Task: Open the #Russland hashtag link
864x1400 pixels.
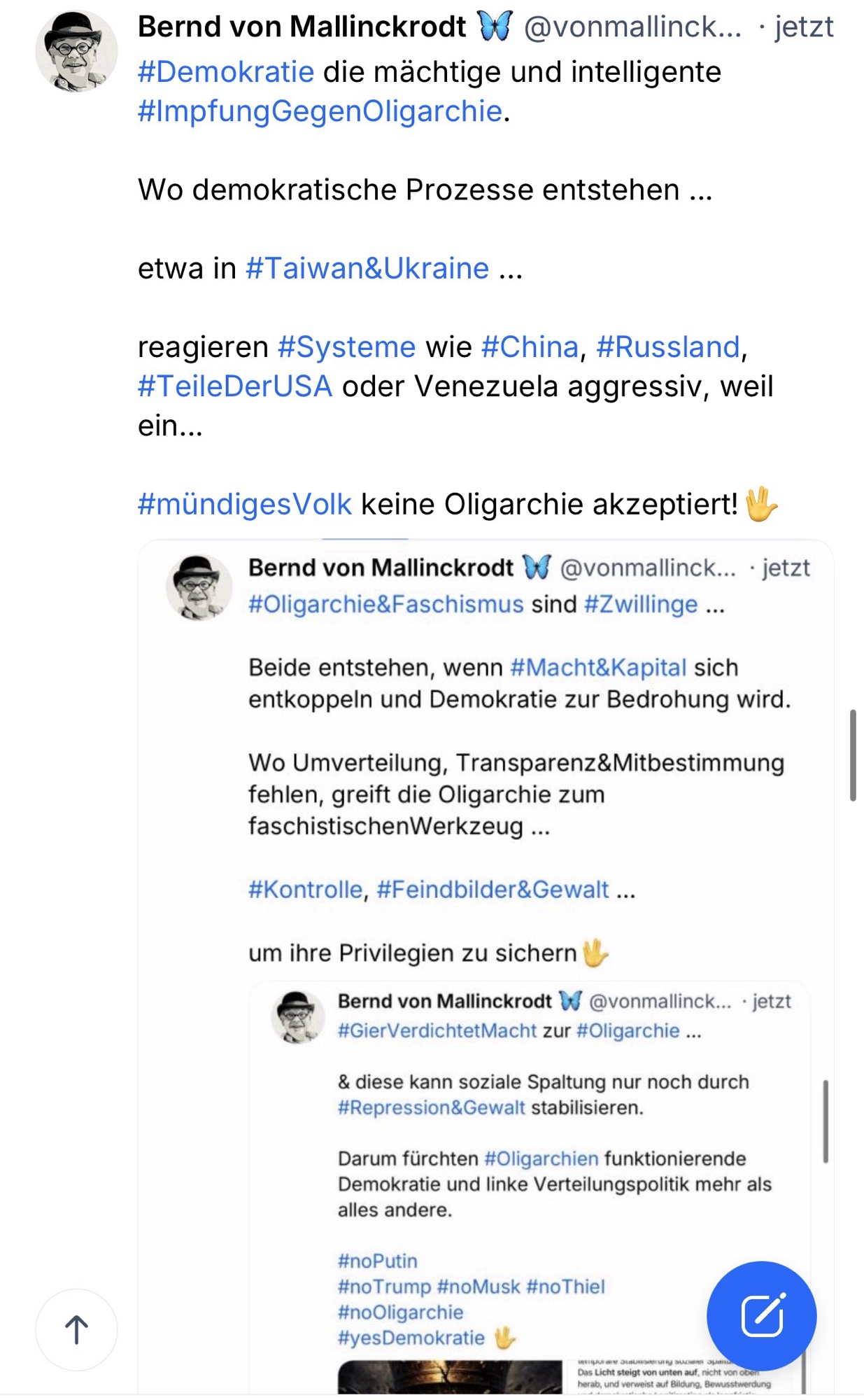Action: (667, 347)
